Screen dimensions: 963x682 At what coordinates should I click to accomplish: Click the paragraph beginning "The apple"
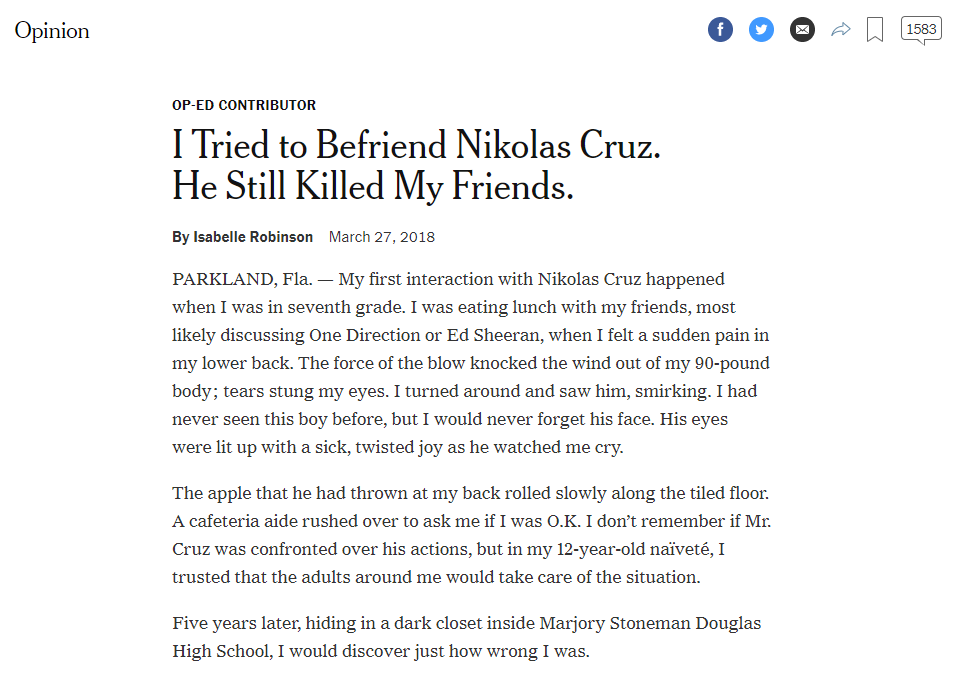(471, 535)
